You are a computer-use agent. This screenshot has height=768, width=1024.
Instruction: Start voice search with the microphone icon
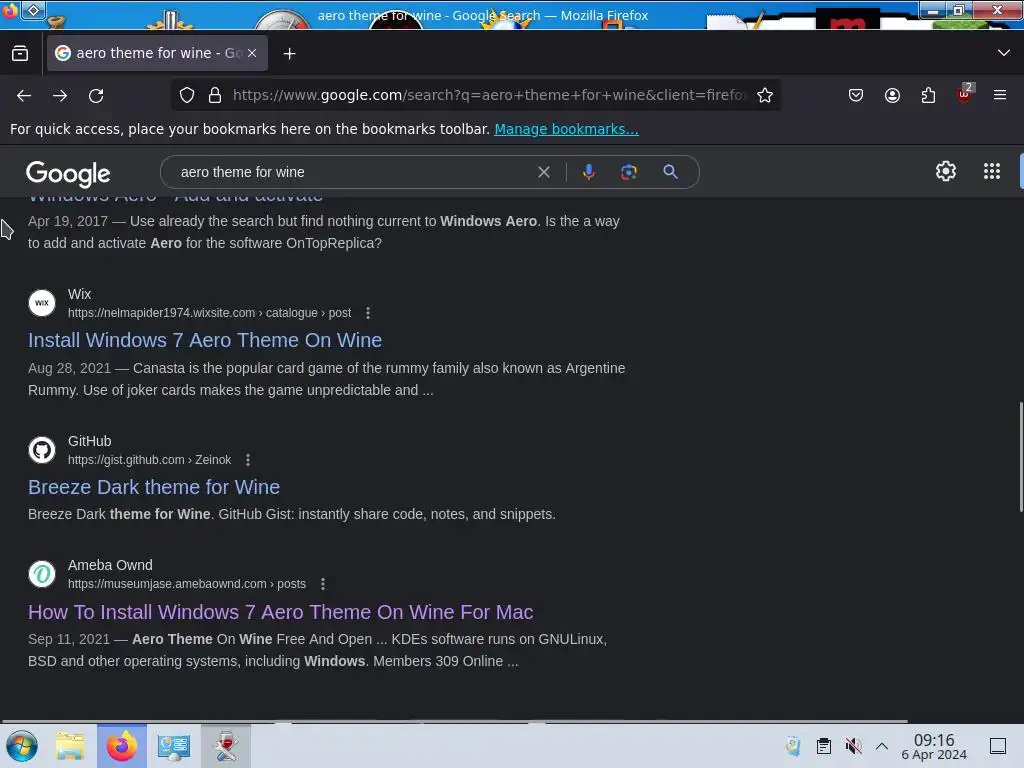click(588, 172)
